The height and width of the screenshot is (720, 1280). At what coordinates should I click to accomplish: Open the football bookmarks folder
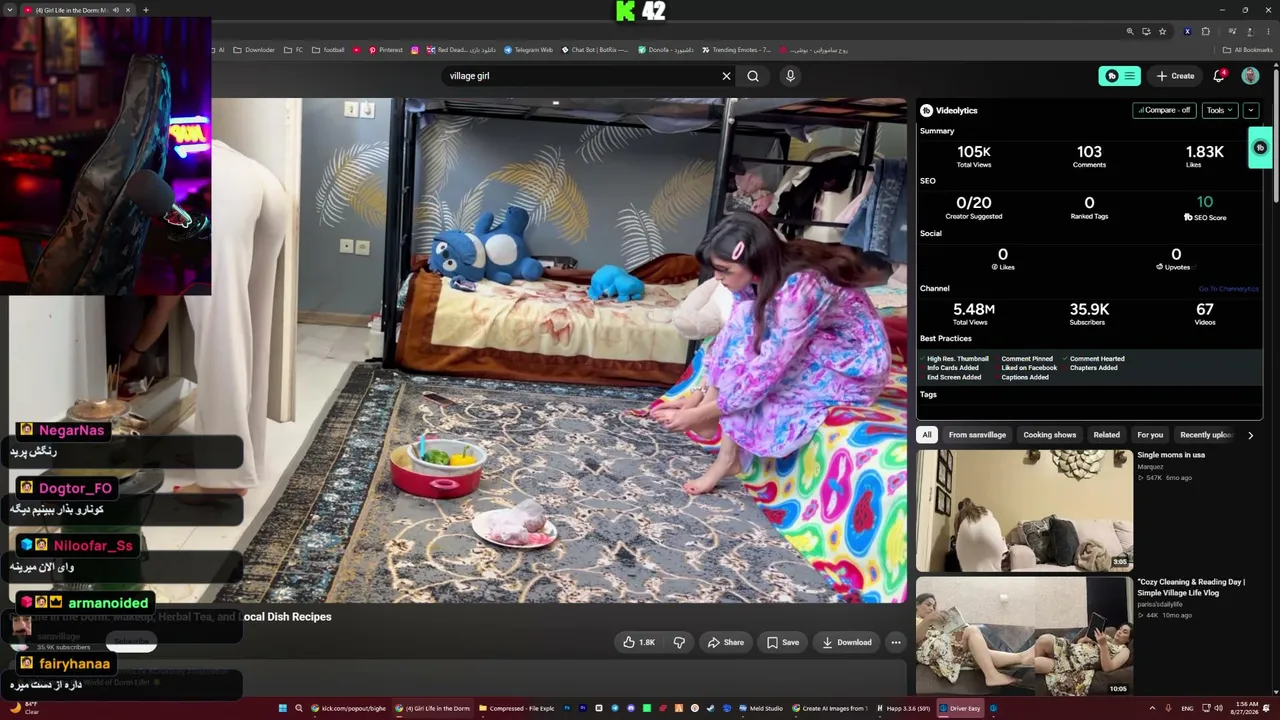(328, 50)
